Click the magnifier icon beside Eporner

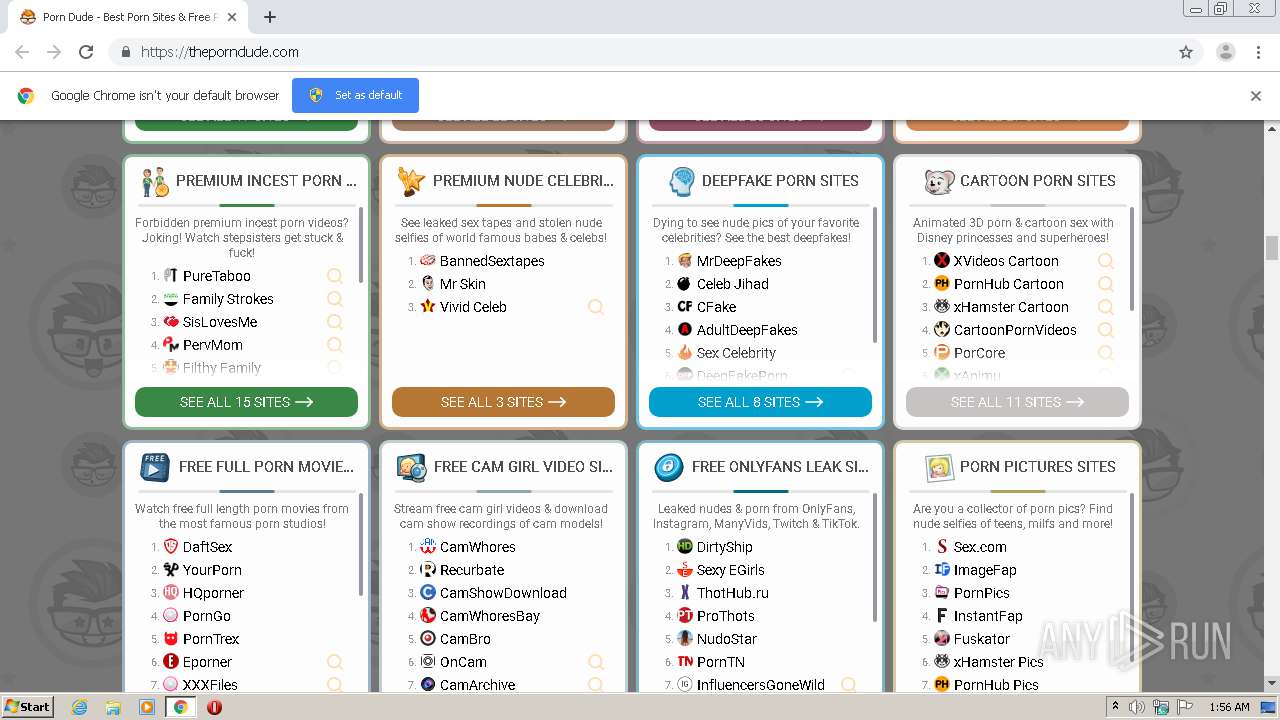tap(335, 662)
